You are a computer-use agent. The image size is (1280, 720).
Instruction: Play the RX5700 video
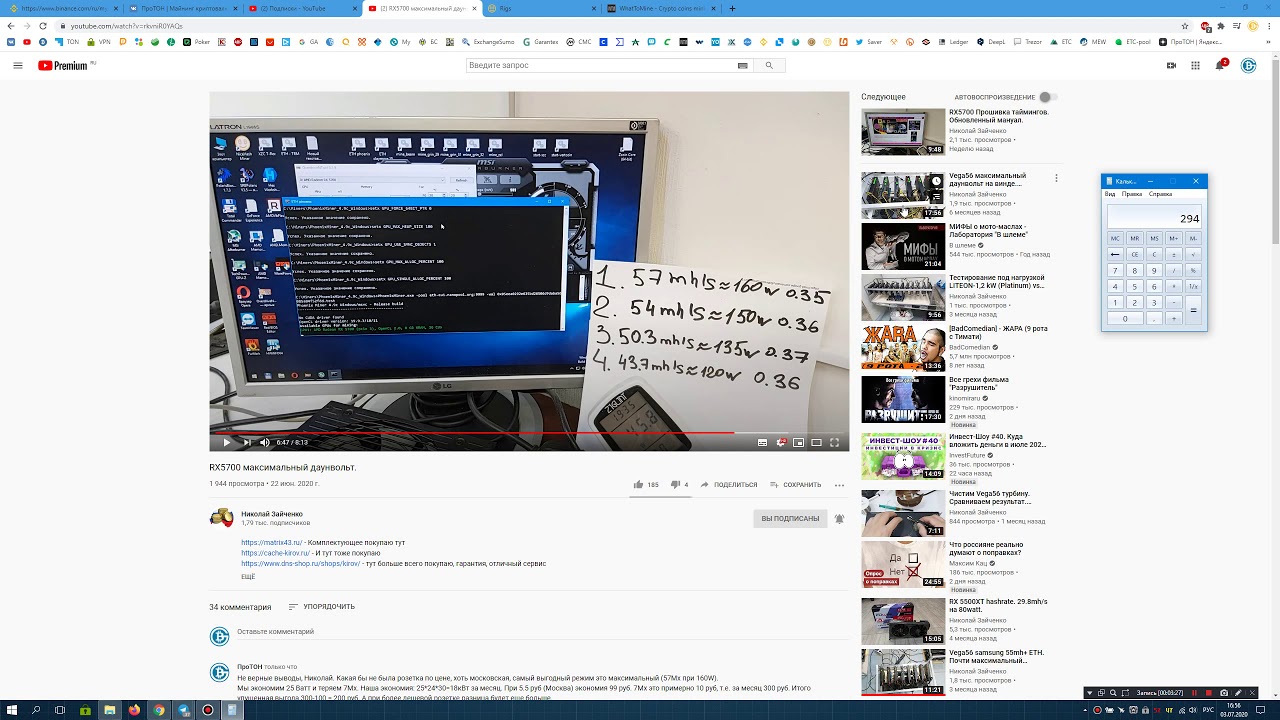(227, 442)
